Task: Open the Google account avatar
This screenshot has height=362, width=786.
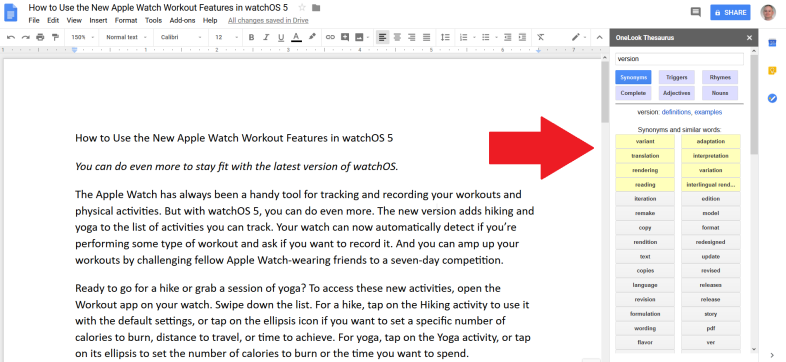Action: click(x=767, y=13)
